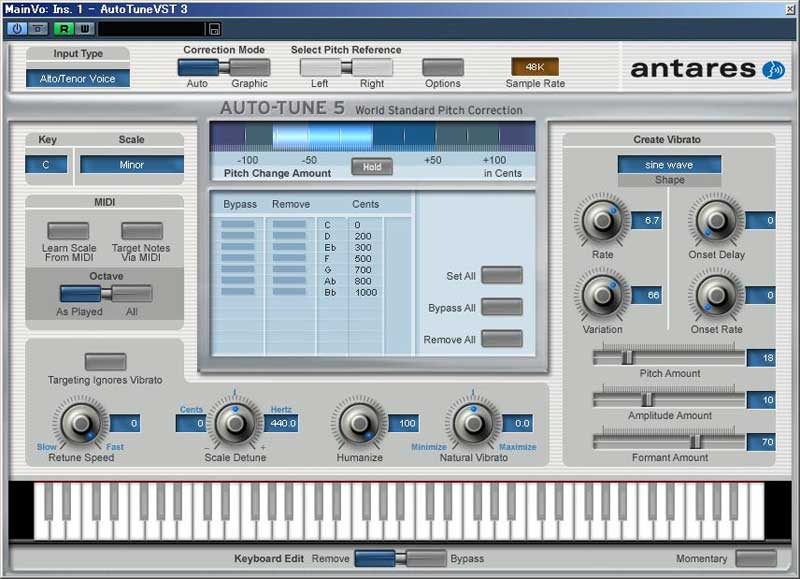The height and width of the screenshot is (579, 800).
Task: Select Right pitch reference
Action: [x=372, y=67]
